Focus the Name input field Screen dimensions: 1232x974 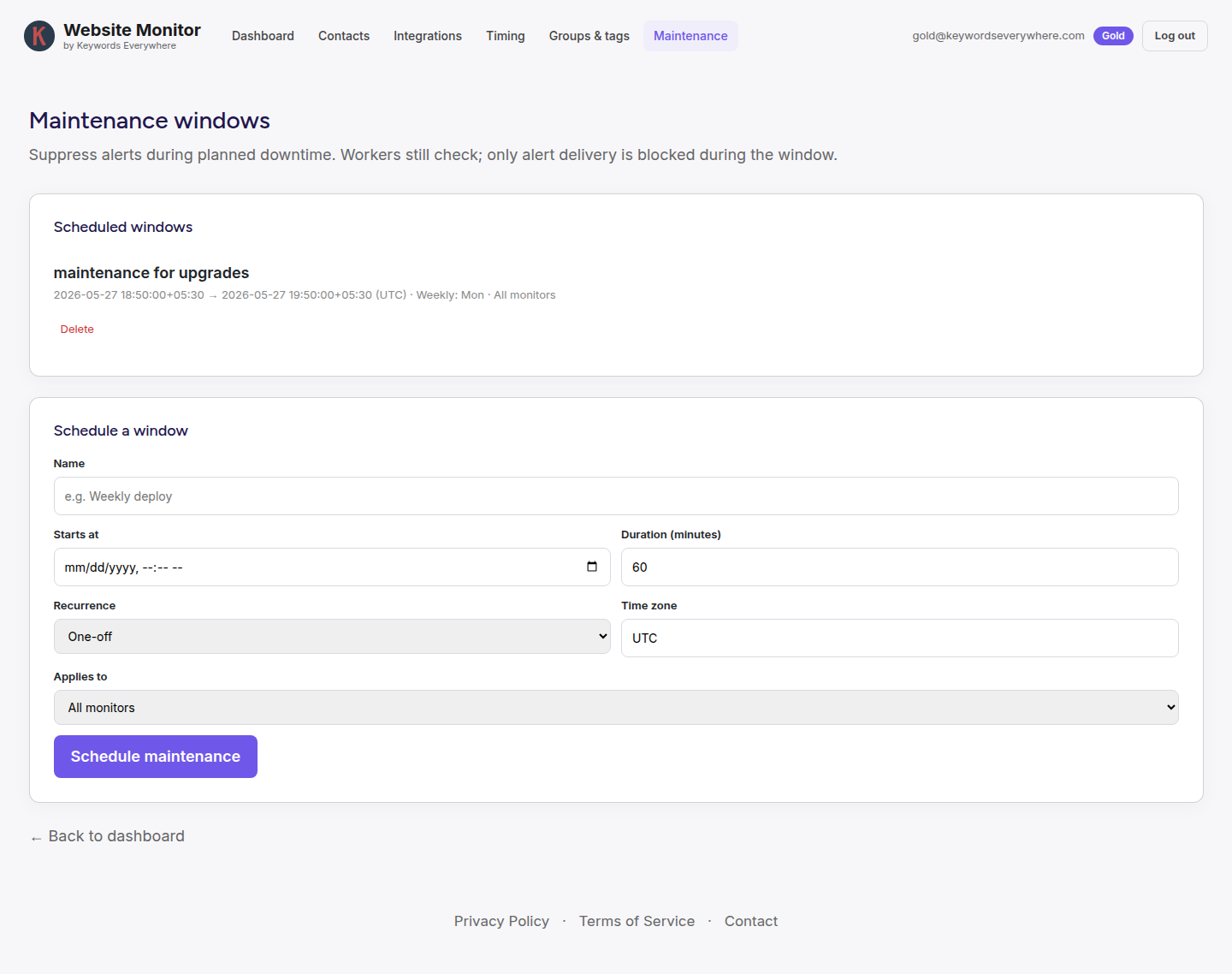coord(616,496)
